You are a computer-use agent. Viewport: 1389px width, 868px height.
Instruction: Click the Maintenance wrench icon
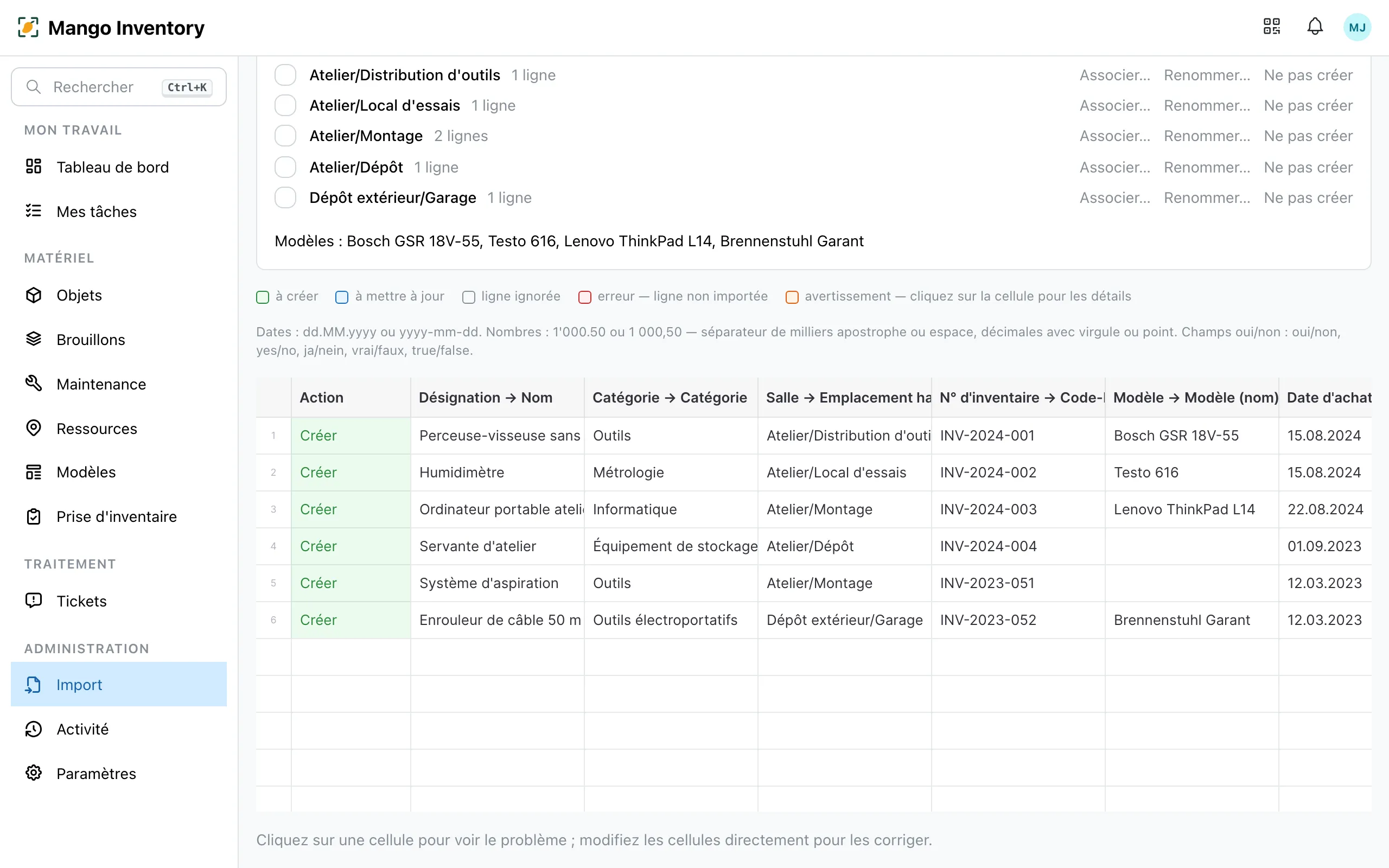(34, 383)
